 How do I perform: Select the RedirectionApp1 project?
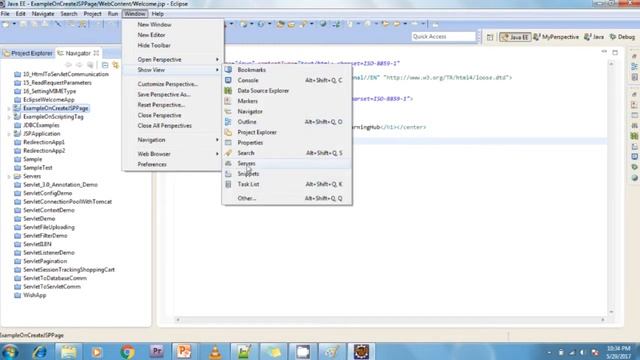pyautogui.click(x=44, y=142)
